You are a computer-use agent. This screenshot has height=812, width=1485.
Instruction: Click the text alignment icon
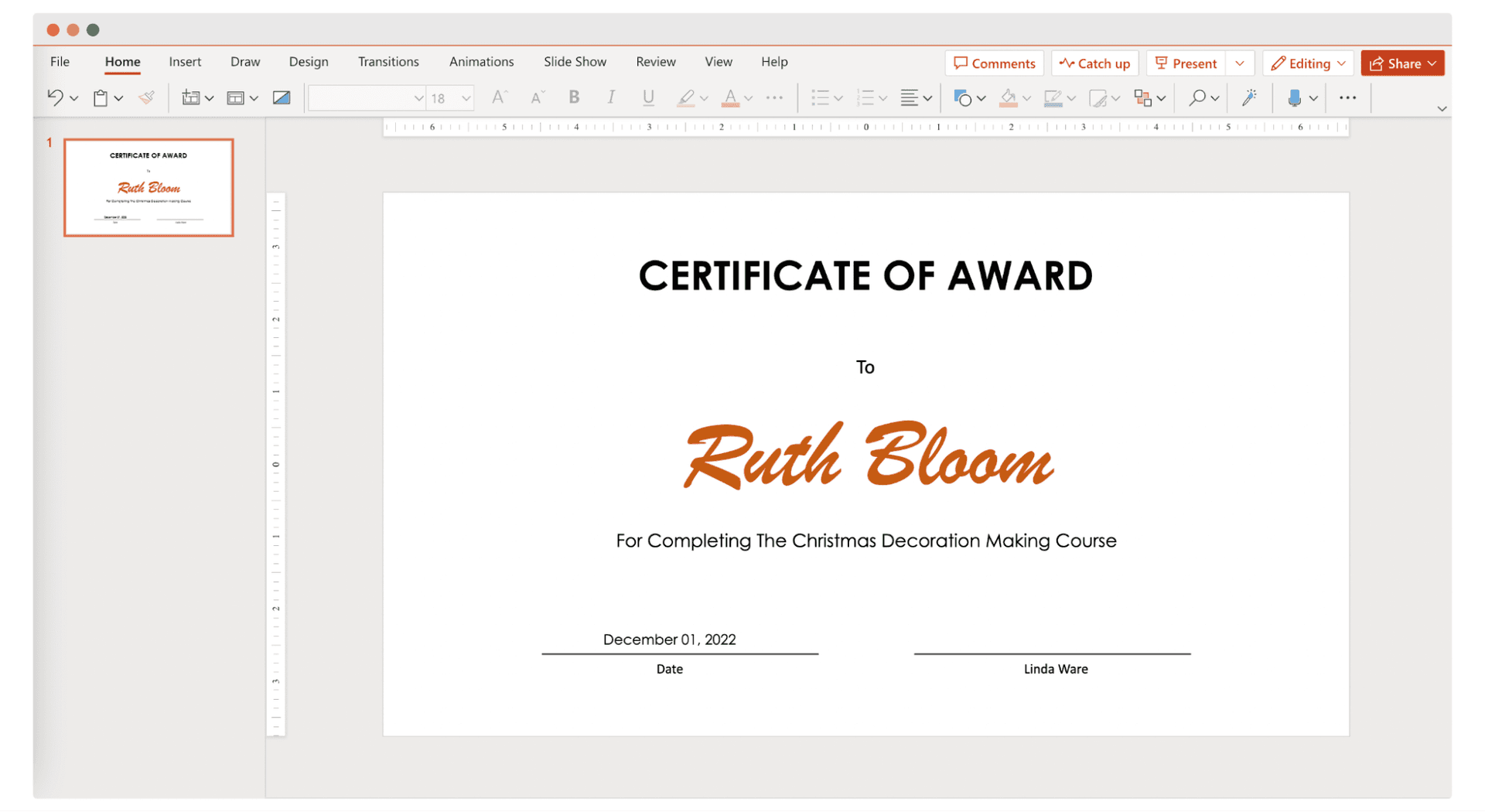[910, 97]
